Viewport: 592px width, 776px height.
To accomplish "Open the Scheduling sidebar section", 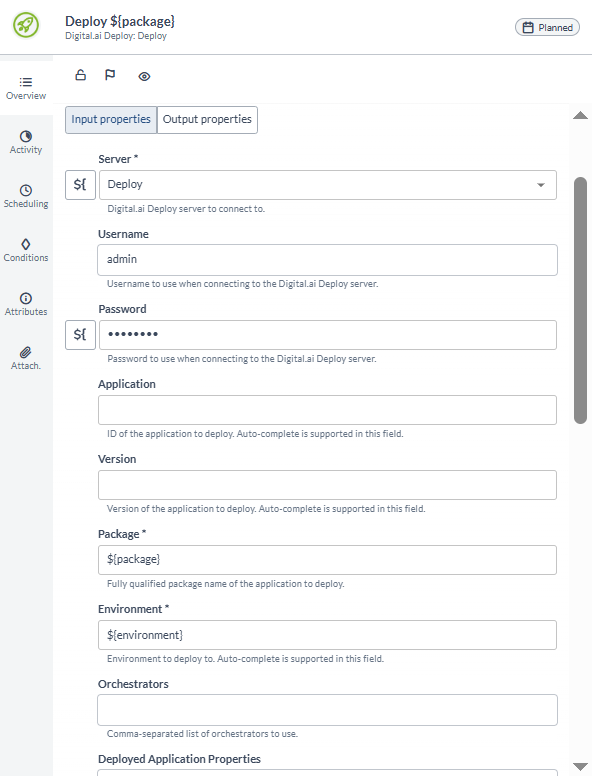I will pyautogui.click(x=26, y=196).
